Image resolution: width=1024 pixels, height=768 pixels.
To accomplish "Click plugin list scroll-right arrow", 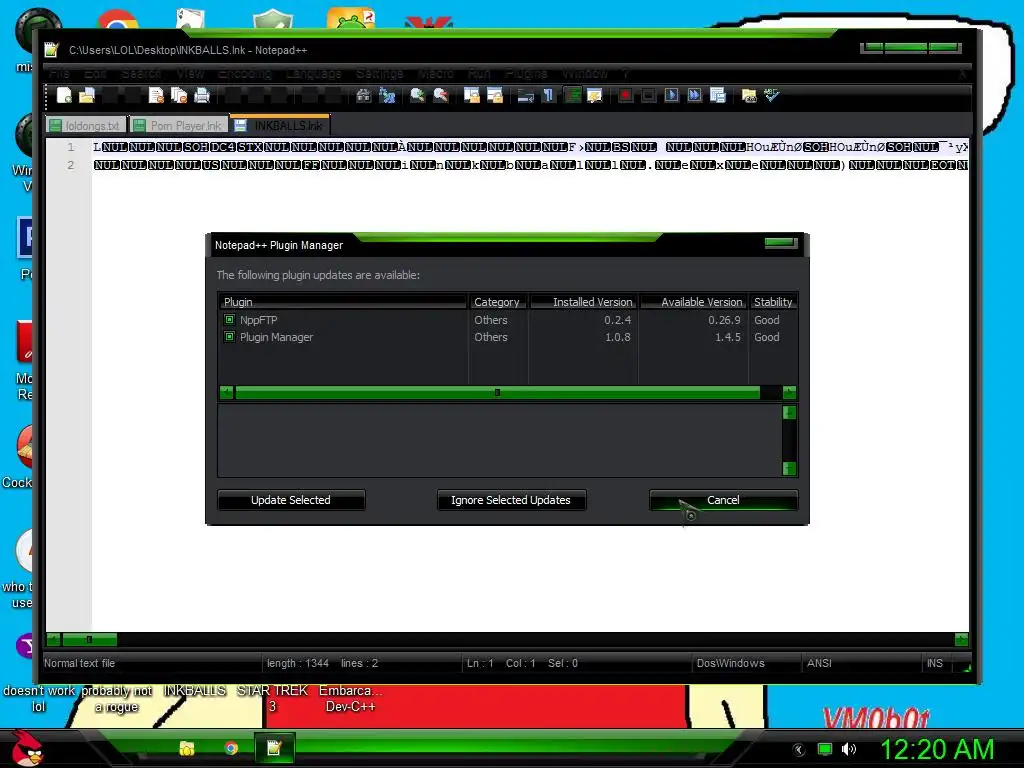I will pyautogui.click(x=789, y=392).
